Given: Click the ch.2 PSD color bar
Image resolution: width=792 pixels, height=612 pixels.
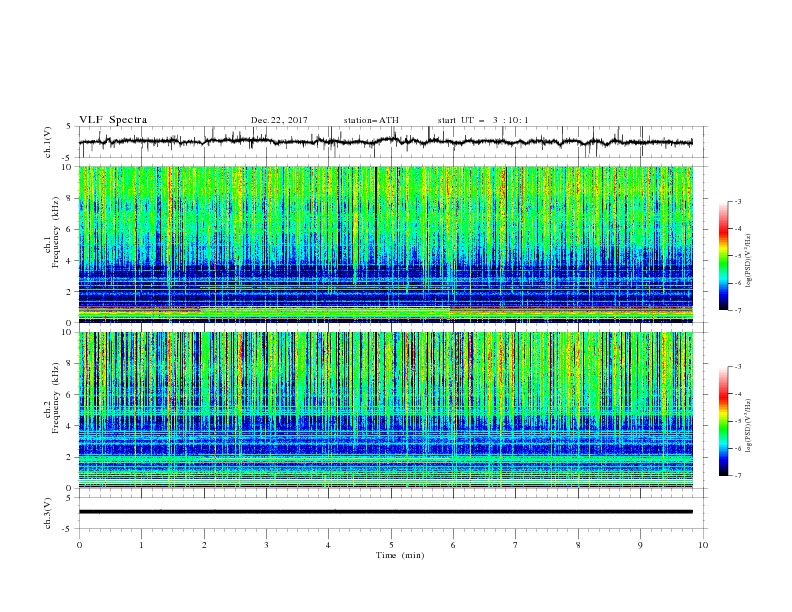Looking at the screenshot, I should (723, 421).
